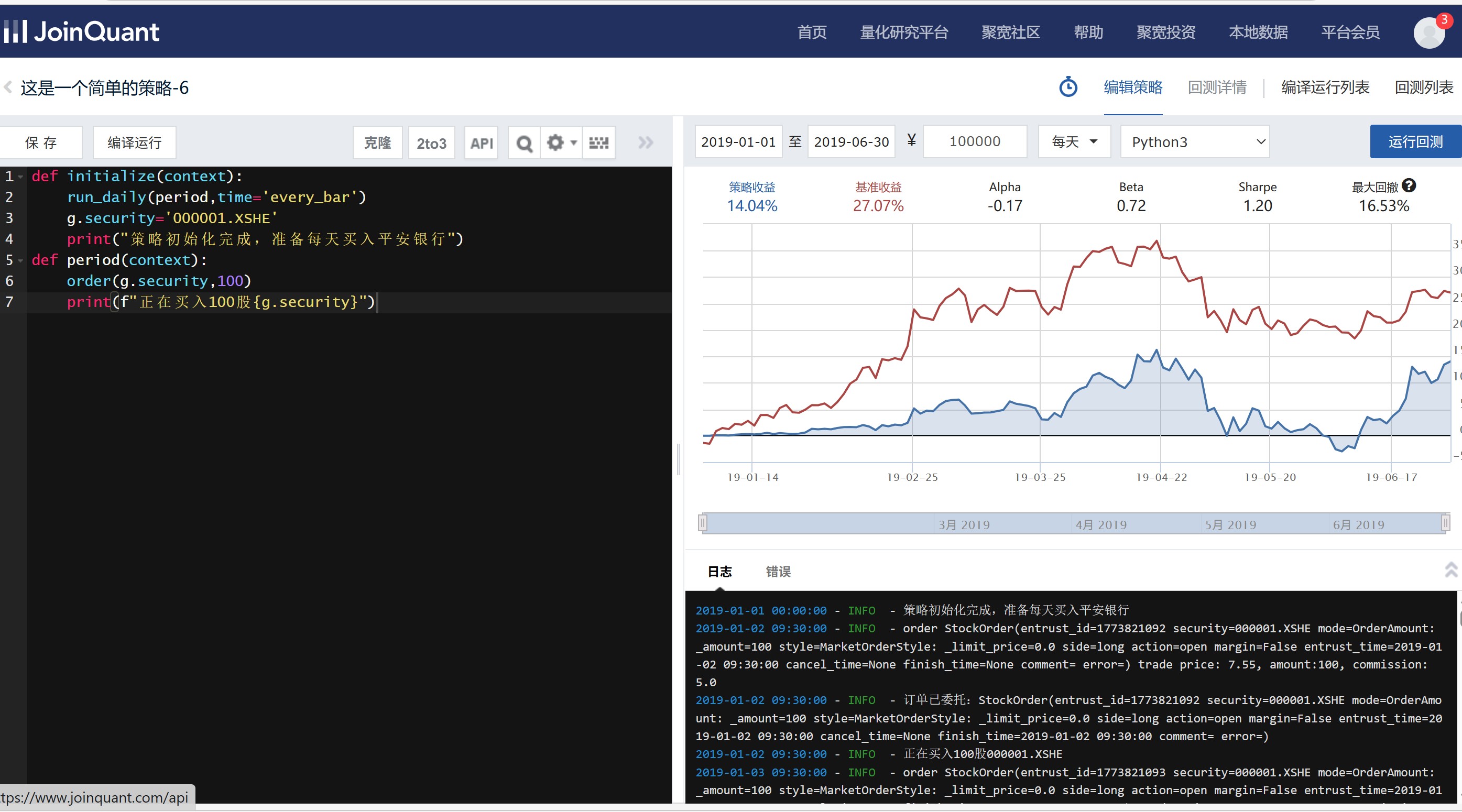The height and width of the screenshot is (812, 1462).
Task: Click the keyboard shortcuts icon
Action: (x=599, y=143)
